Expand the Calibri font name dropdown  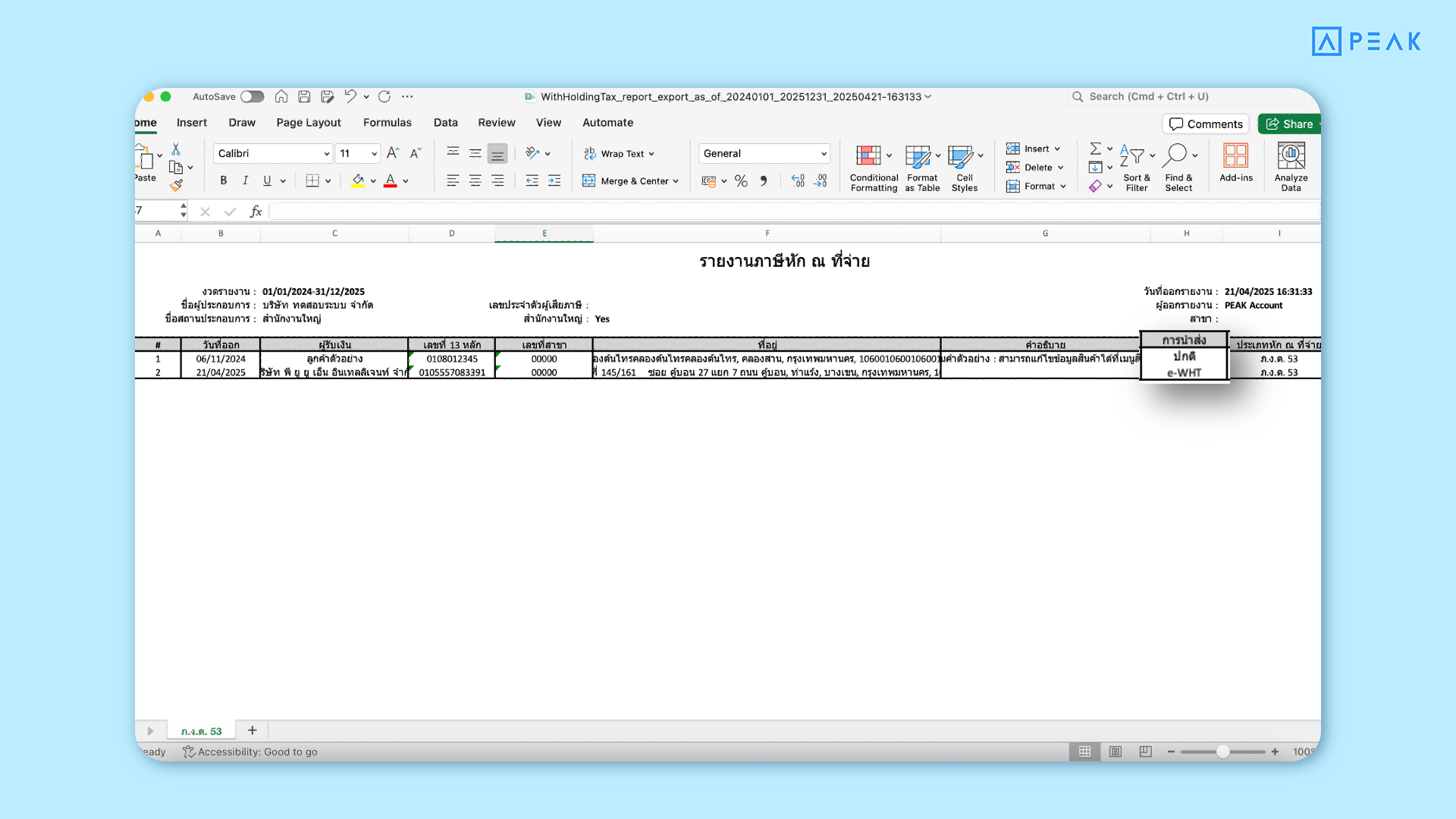(x=326, y=153)
